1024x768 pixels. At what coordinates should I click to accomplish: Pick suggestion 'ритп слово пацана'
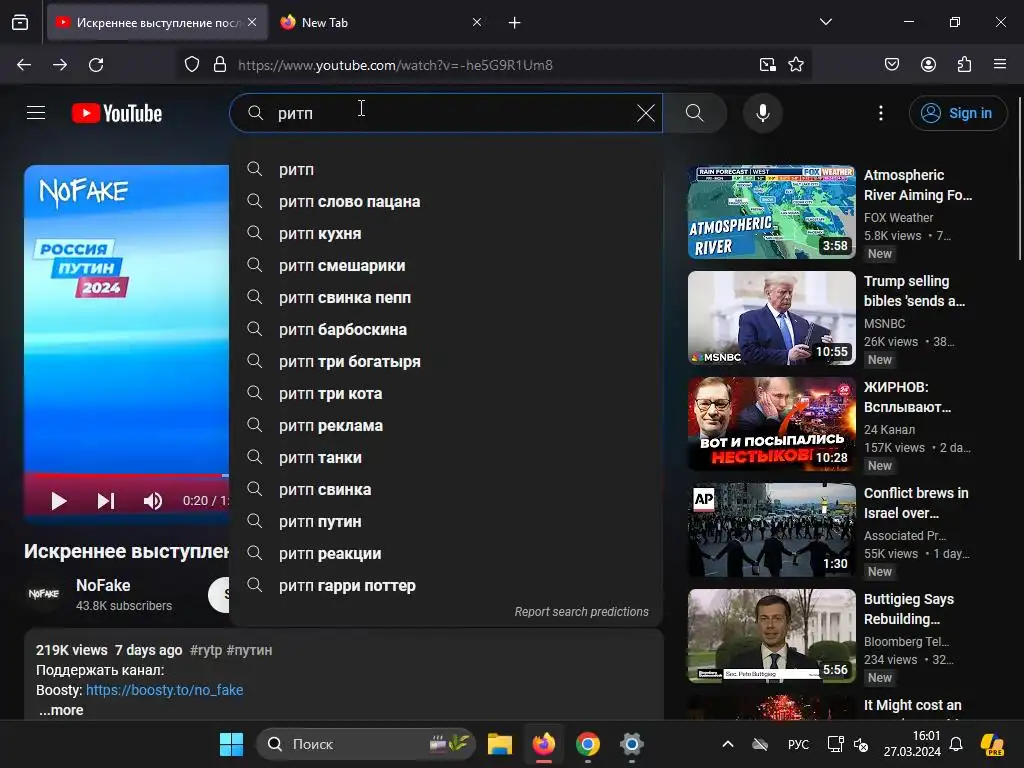(x=446, y=201)
